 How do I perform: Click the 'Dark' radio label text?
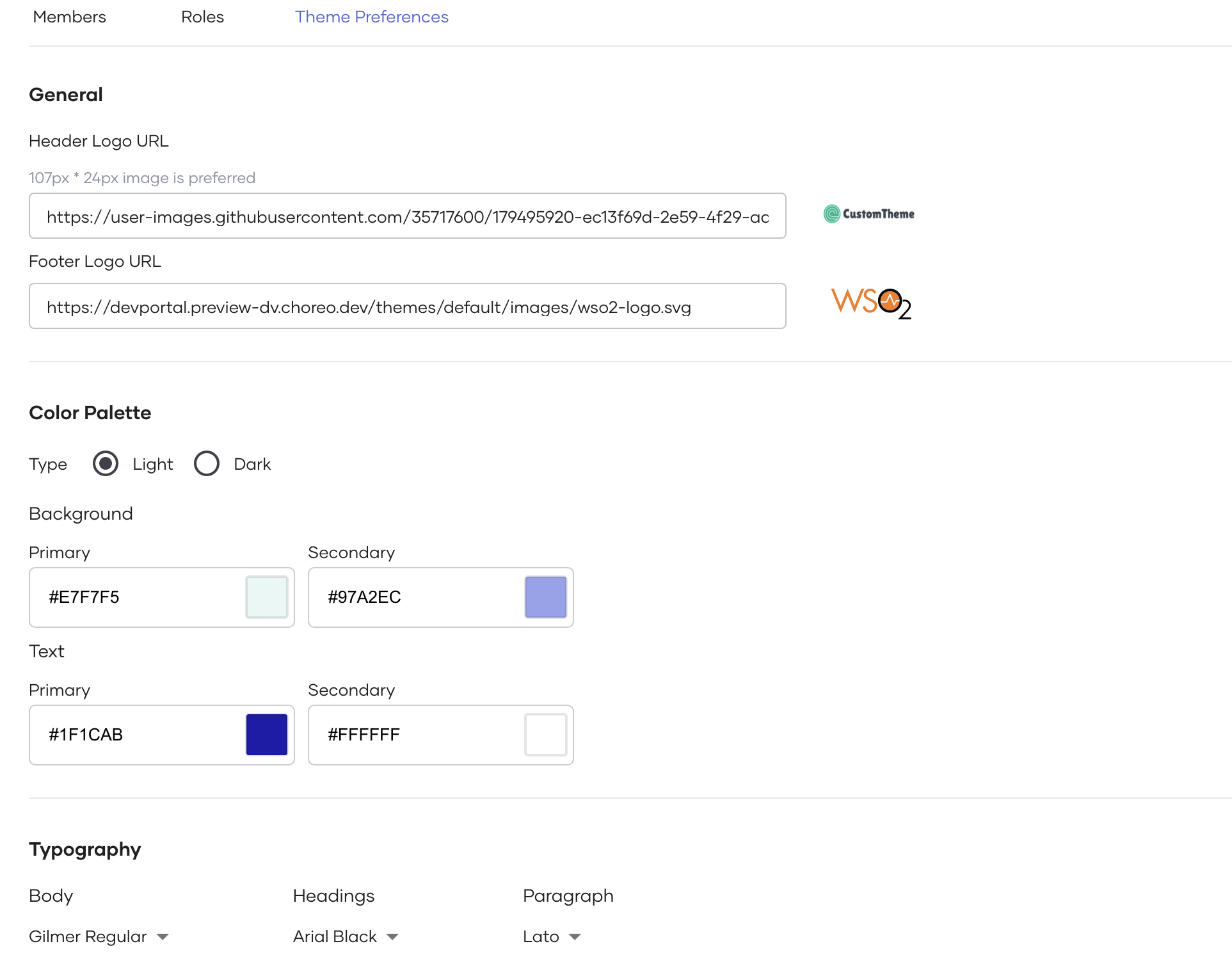click(x=252, y=464)
